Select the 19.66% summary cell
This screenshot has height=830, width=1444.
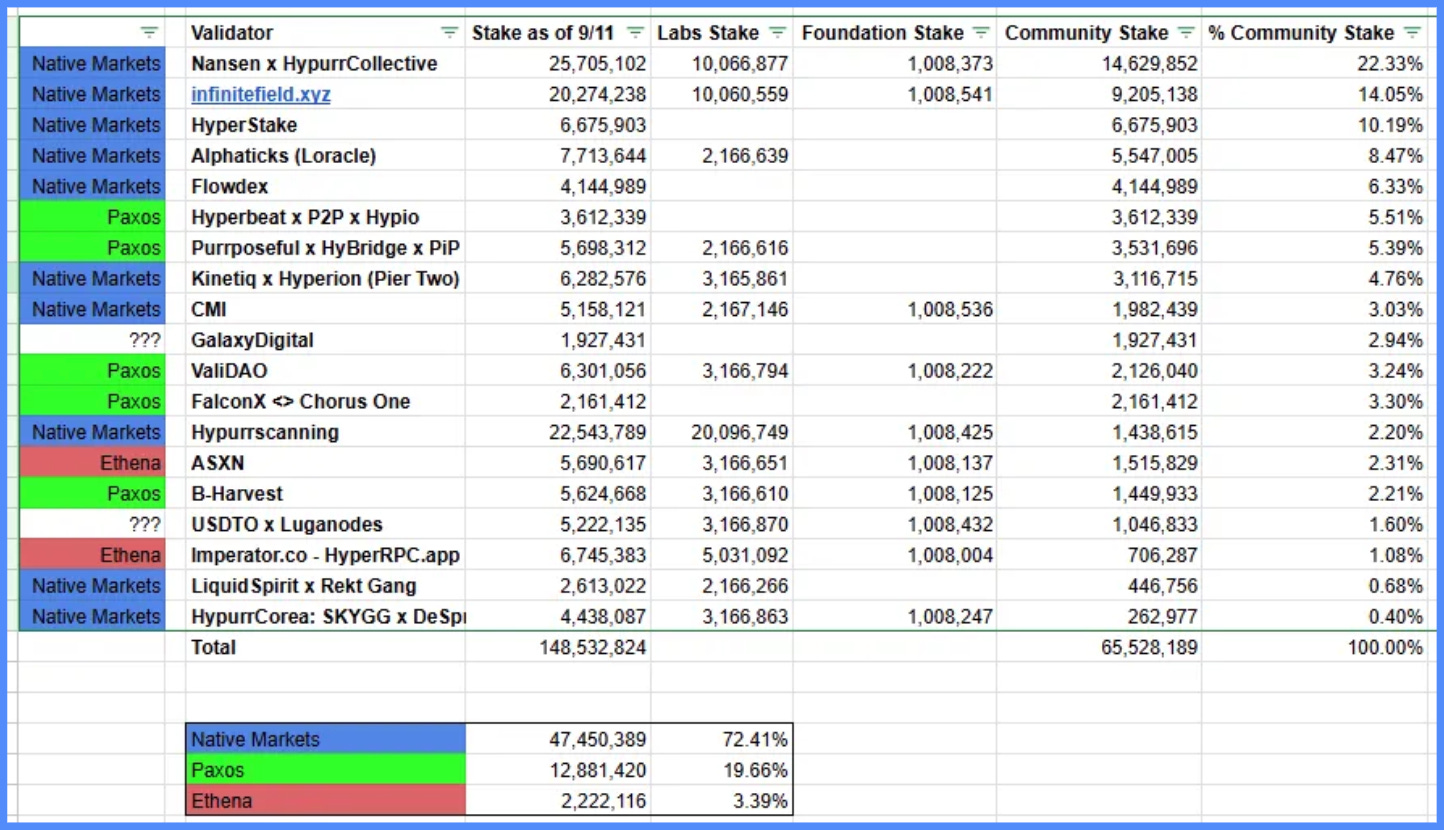(x=722, y=771)
